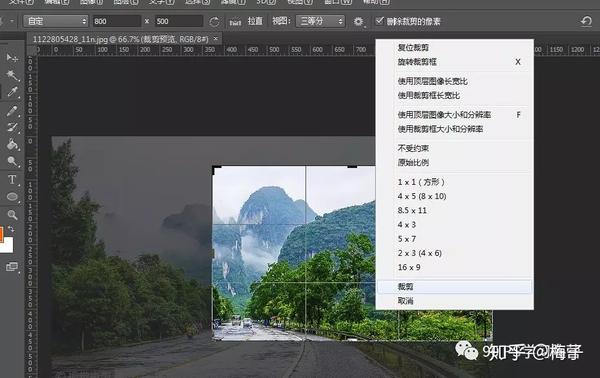Open the 自定 ratio preset dropdown
Image resolution: width=600 pixels, height=378 pixels.
(x=56, y=21)
